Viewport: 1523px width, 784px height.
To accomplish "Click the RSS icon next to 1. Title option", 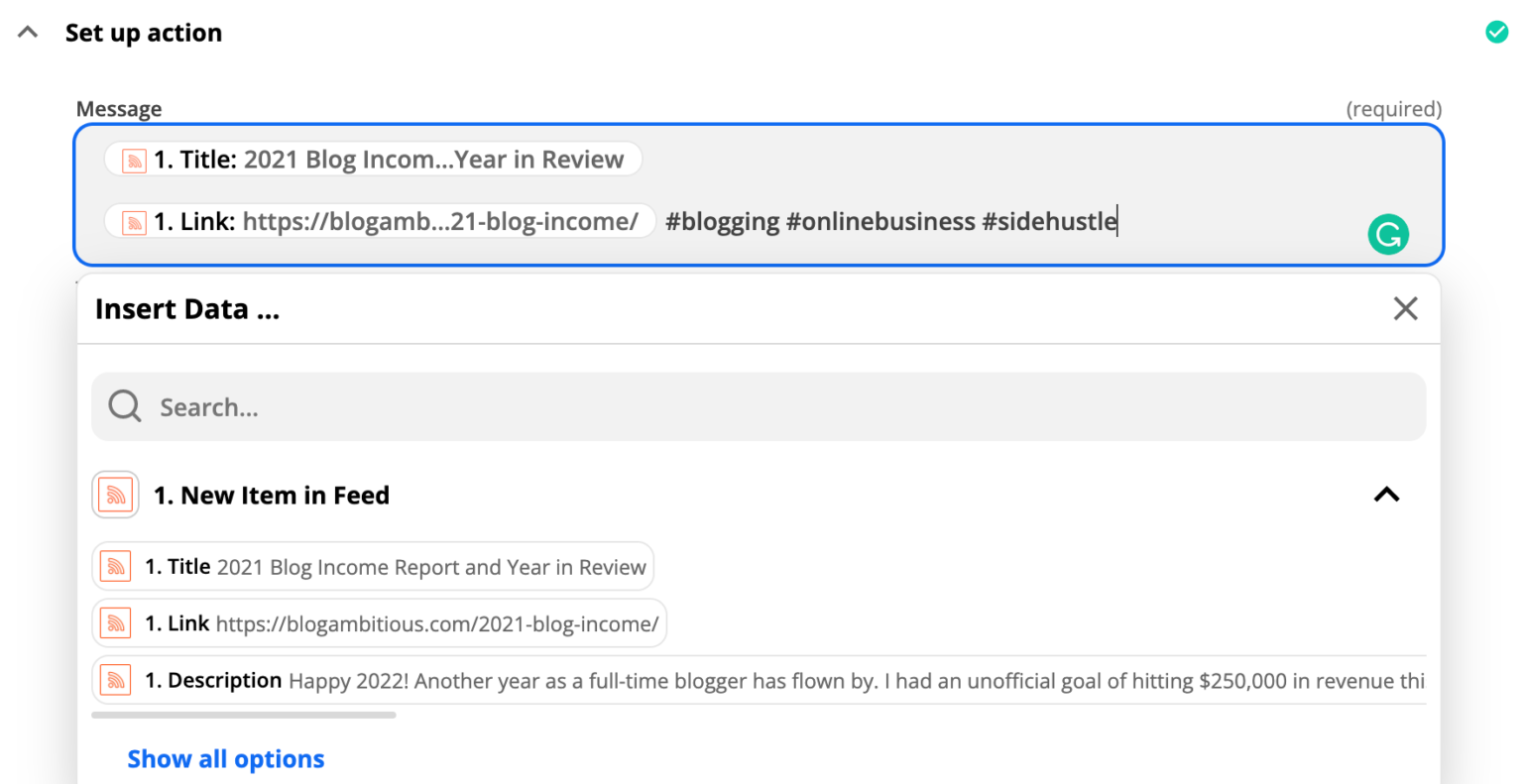I will [x=115, y=566].
